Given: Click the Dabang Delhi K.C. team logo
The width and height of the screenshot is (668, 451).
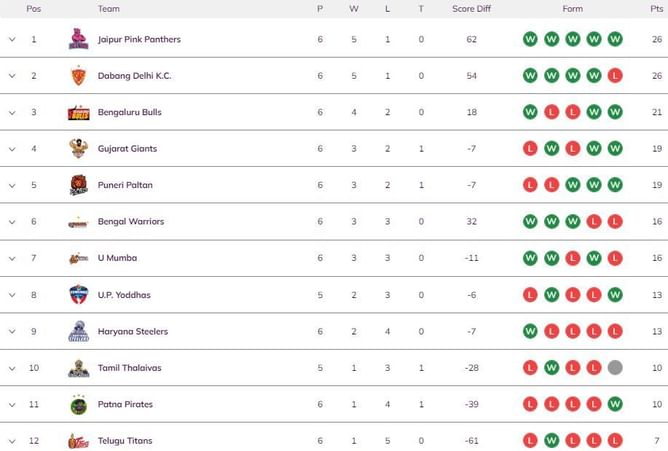Looking at the screenshot, I should [78, 76].
